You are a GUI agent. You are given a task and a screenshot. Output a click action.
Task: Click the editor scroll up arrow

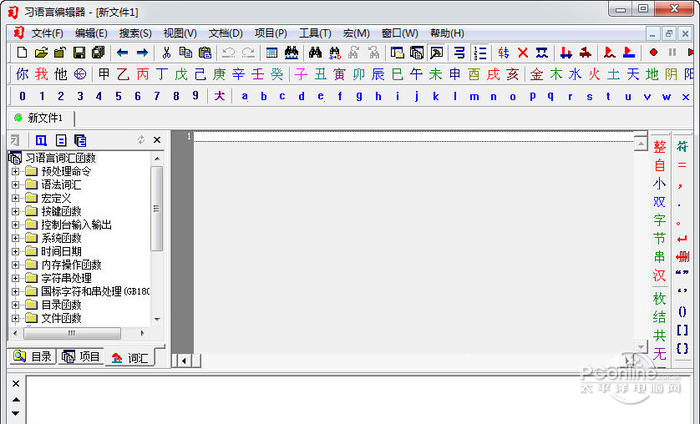coord(641,144)
